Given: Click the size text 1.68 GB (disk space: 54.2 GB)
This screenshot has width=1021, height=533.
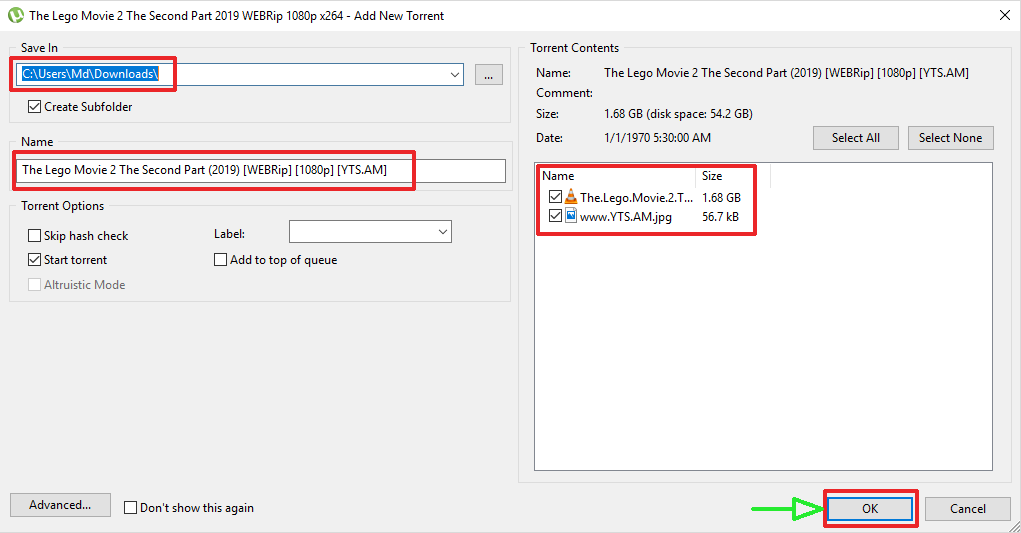Looking at the screenshot, I should [678, 114].
